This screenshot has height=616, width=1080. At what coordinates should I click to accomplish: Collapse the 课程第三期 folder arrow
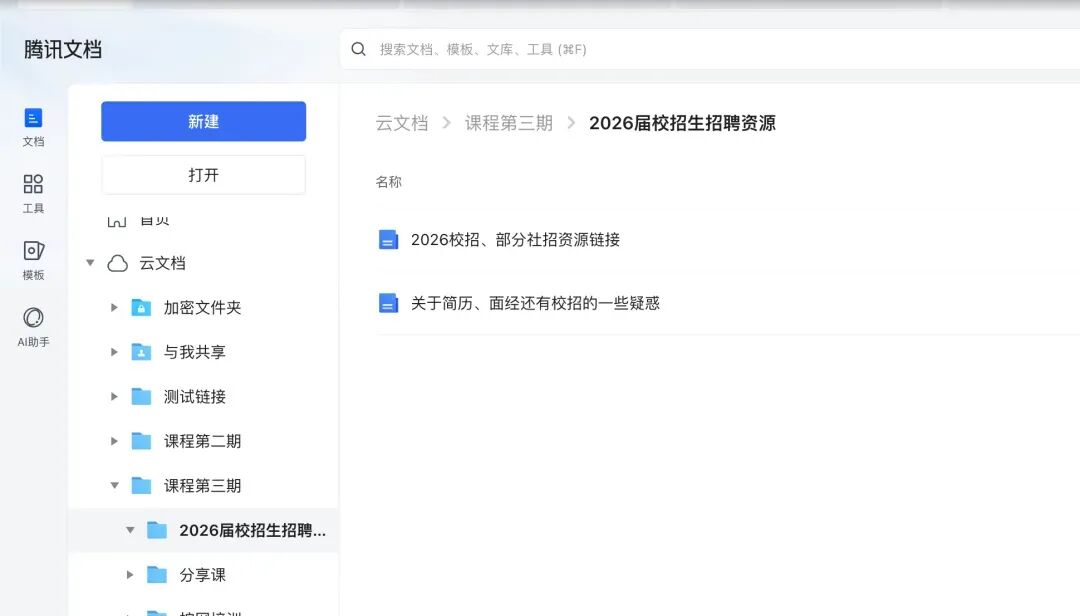(x=114, y=485)
